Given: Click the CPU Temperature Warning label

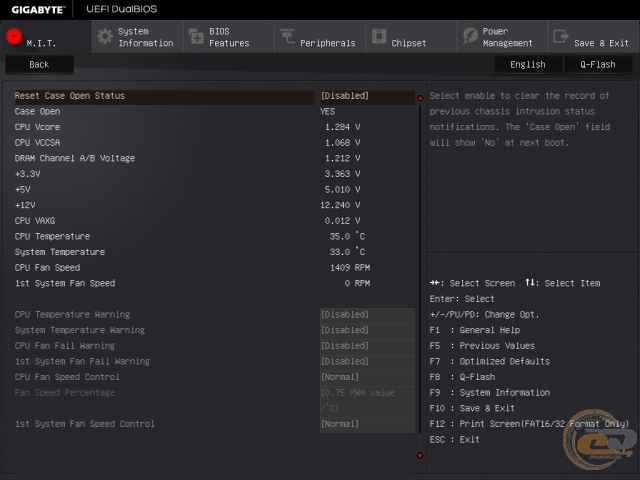Looking at the screenshot, I should pyautogui.click(x=72, y=315).
